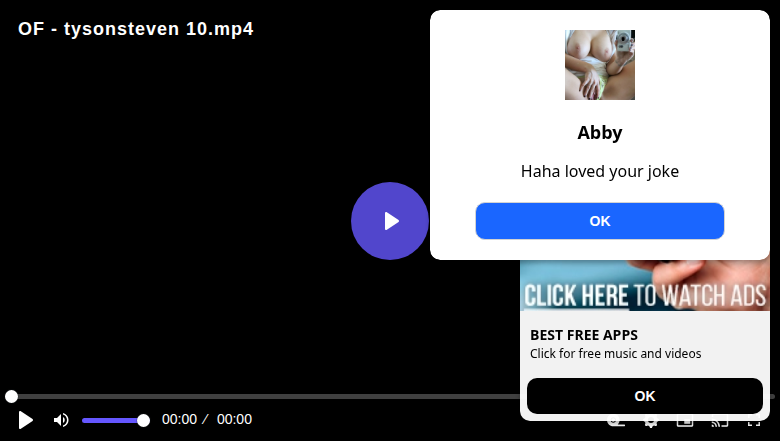Start video with the large center play button
The image size is (780, 441).
click(390, 221)
